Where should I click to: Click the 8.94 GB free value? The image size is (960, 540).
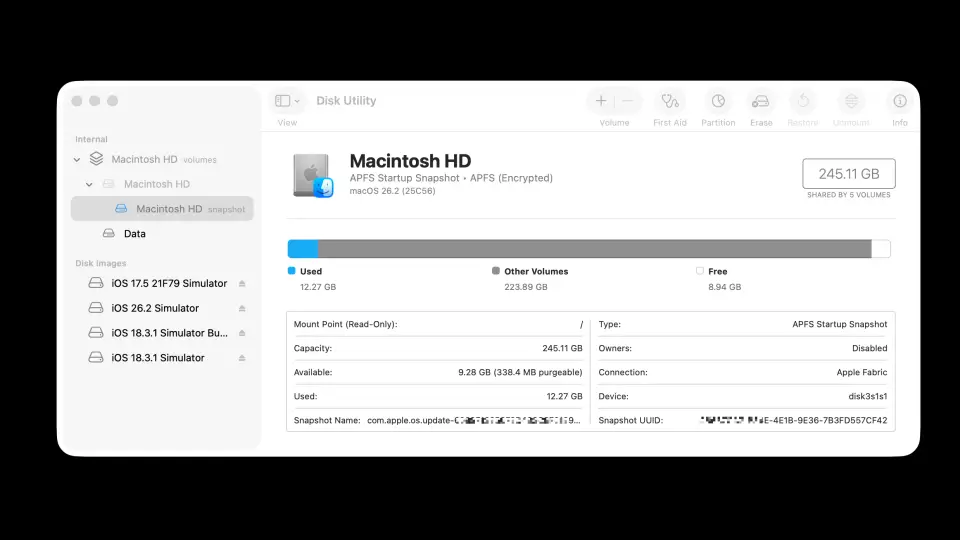coord(724,287)
